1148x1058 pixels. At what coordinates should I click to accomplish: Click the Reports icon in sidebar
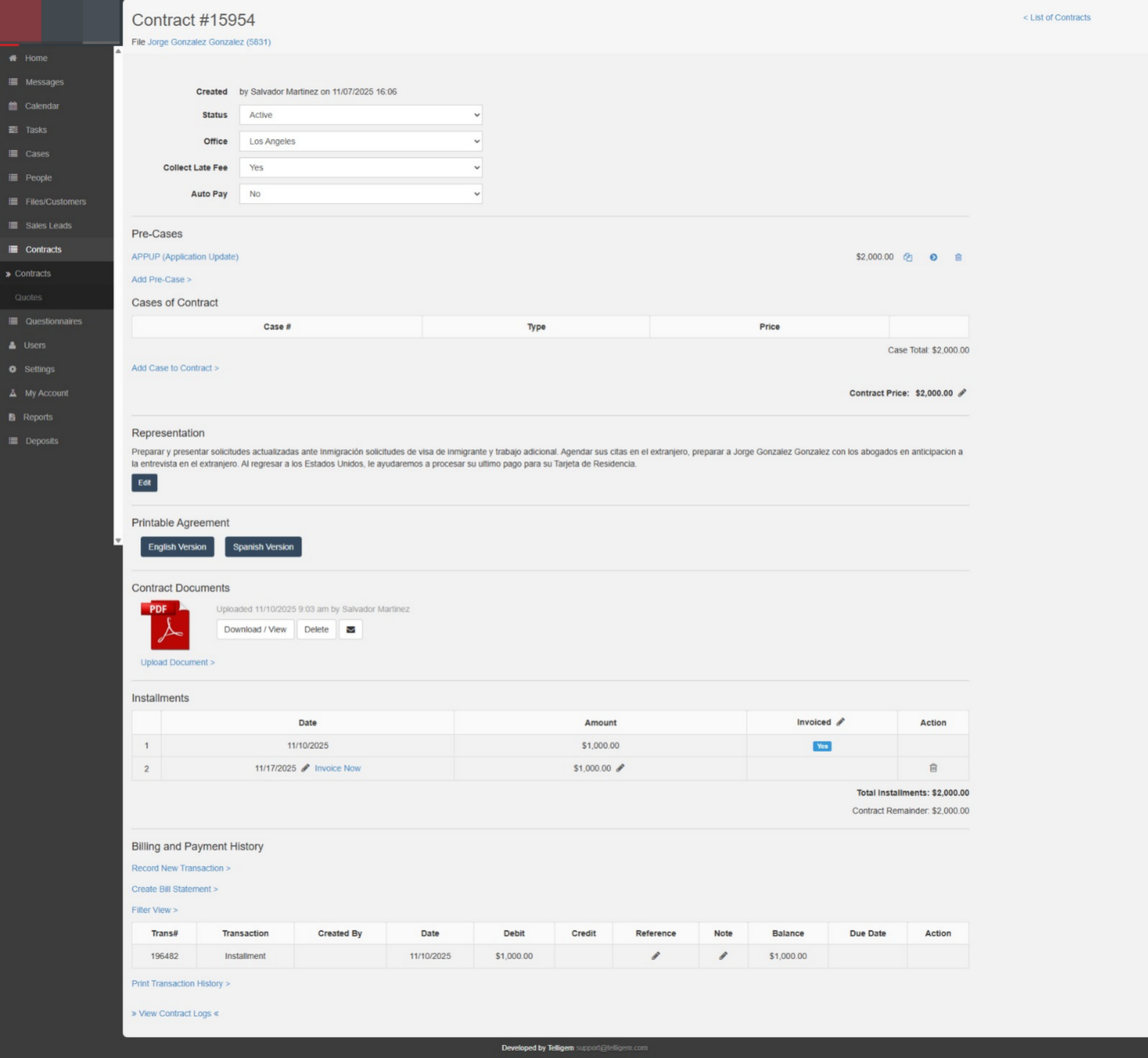coord(12,417)
